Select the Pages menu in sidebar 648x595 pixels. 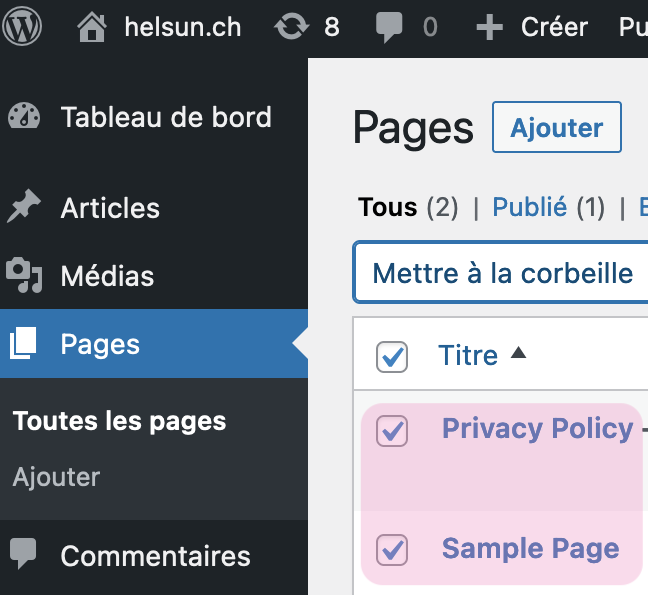click(100, 344)
